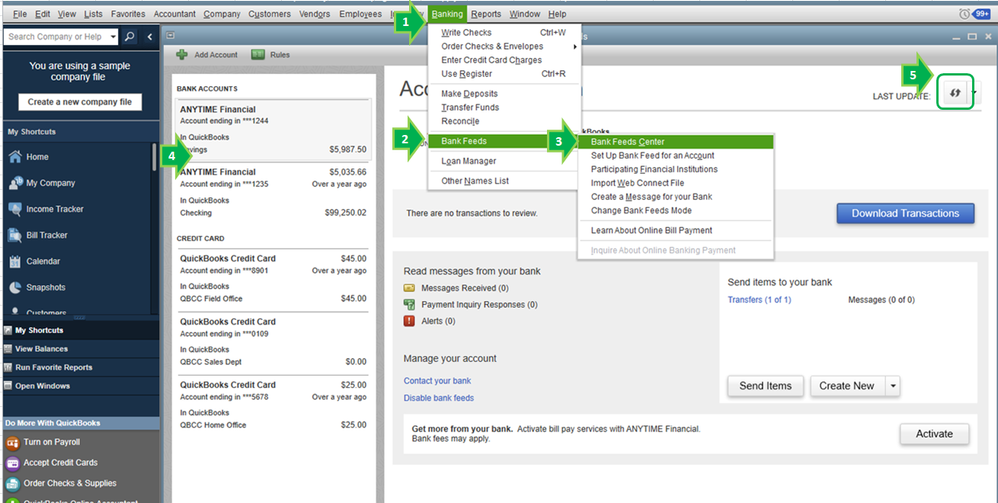Click the Activate button
Image resolution: width=998 pixels, height=503 pixels.
click(934, 434)
